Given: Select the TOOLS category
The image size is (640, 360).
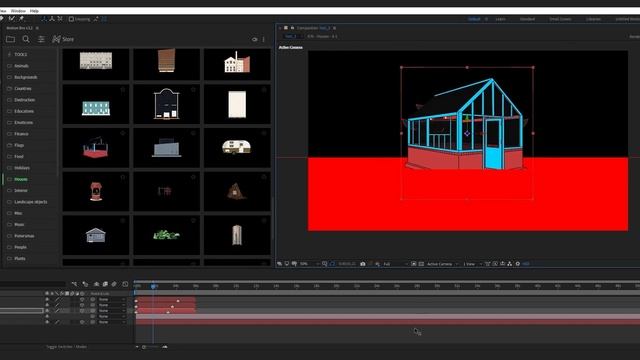Looking at the screenshot, I should click(x=20, y=54).
